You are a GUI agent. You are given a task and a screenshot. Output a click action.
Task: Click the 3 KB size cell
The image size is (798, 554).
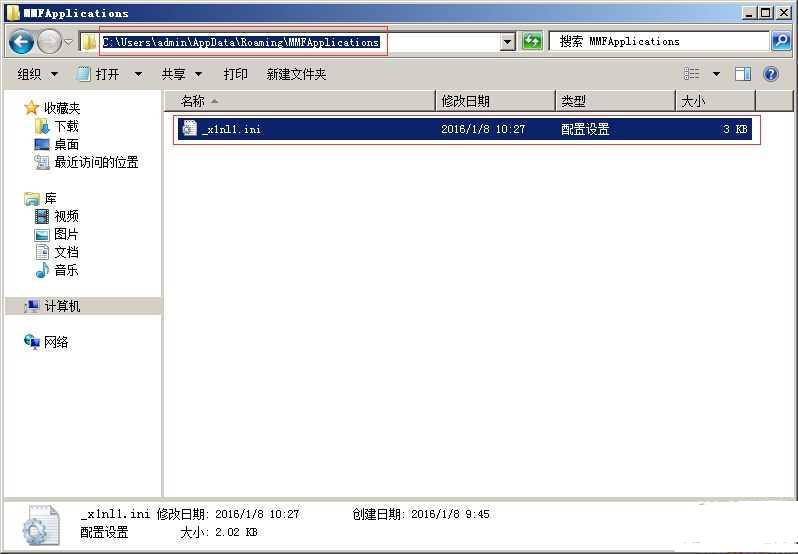pos(735,129)
